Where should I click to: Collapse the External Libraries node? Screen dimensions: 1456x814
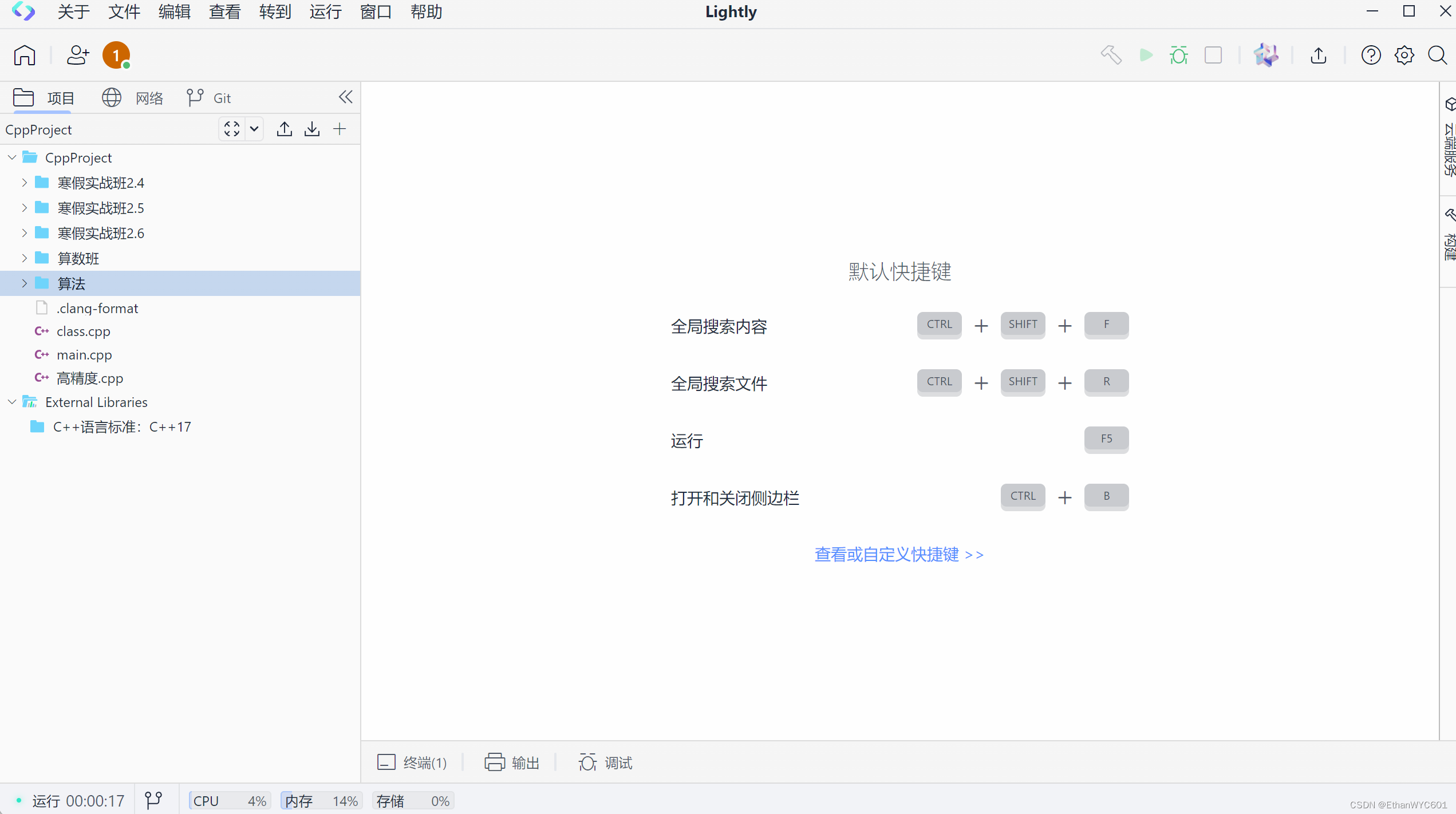click(12, 402)
